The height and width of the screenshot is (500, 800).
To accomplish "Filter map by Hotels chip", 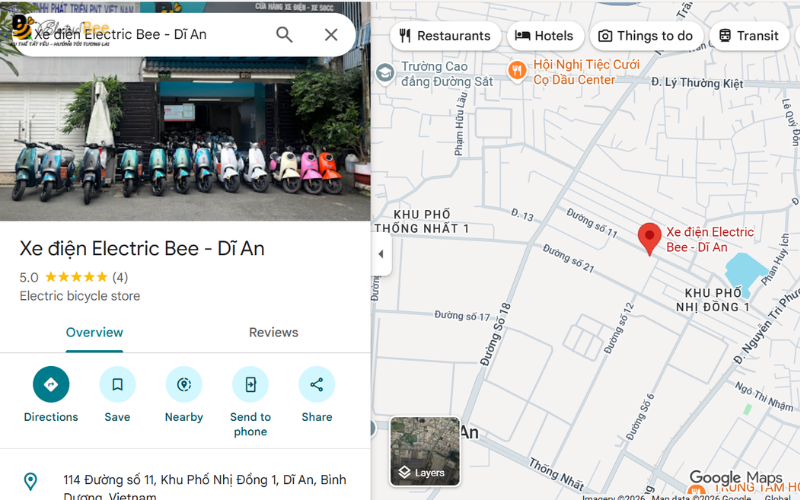I will click(x=545, y=36).
